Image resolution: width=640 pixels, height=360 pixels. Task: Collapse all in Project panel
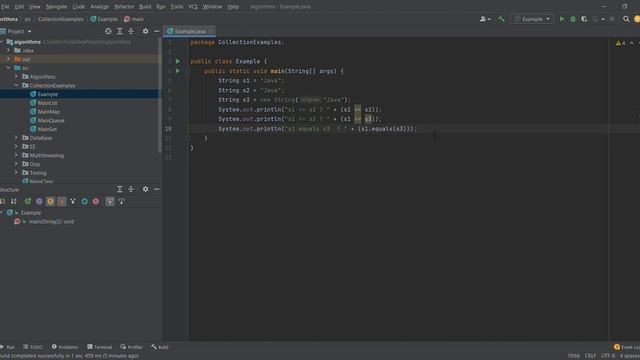pyautogui.click(x=131, y=31)
